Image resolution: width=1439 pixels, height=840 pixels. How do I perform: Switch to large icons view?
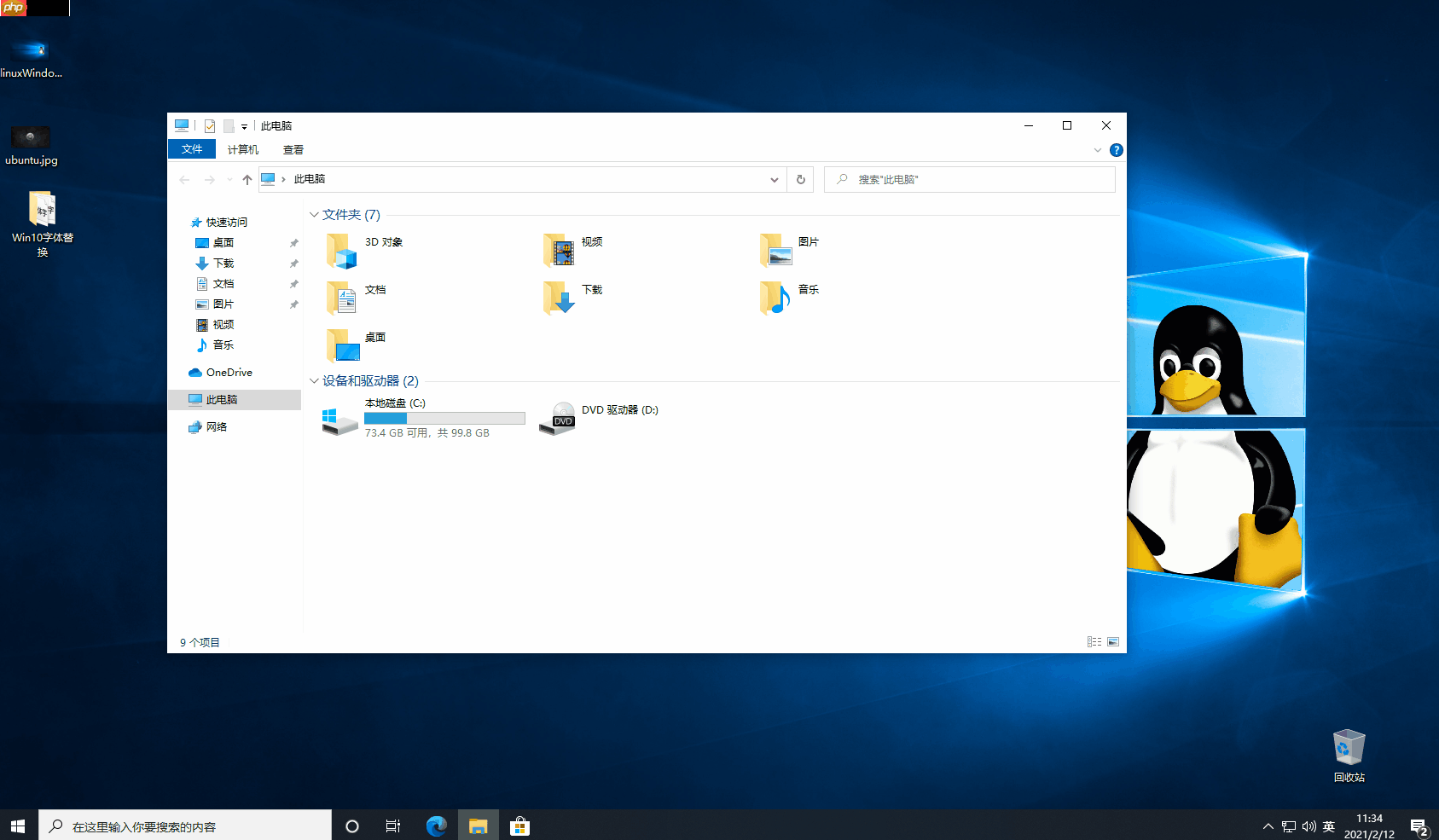(x=1113, y=642)
